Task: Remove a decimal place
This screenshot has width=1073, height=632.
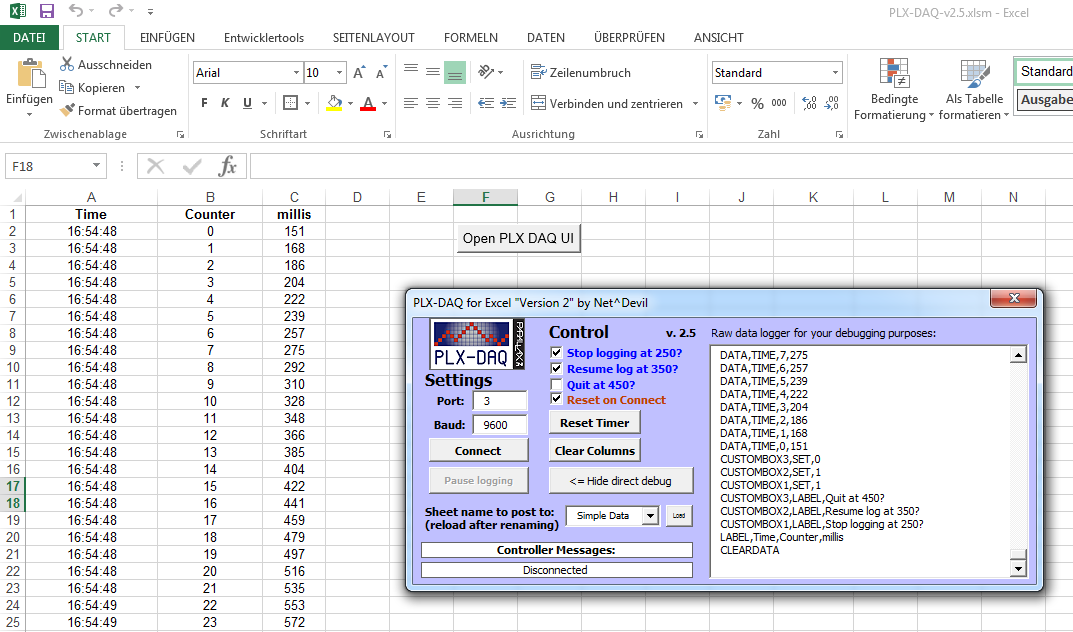Action: tap(831, 103)
